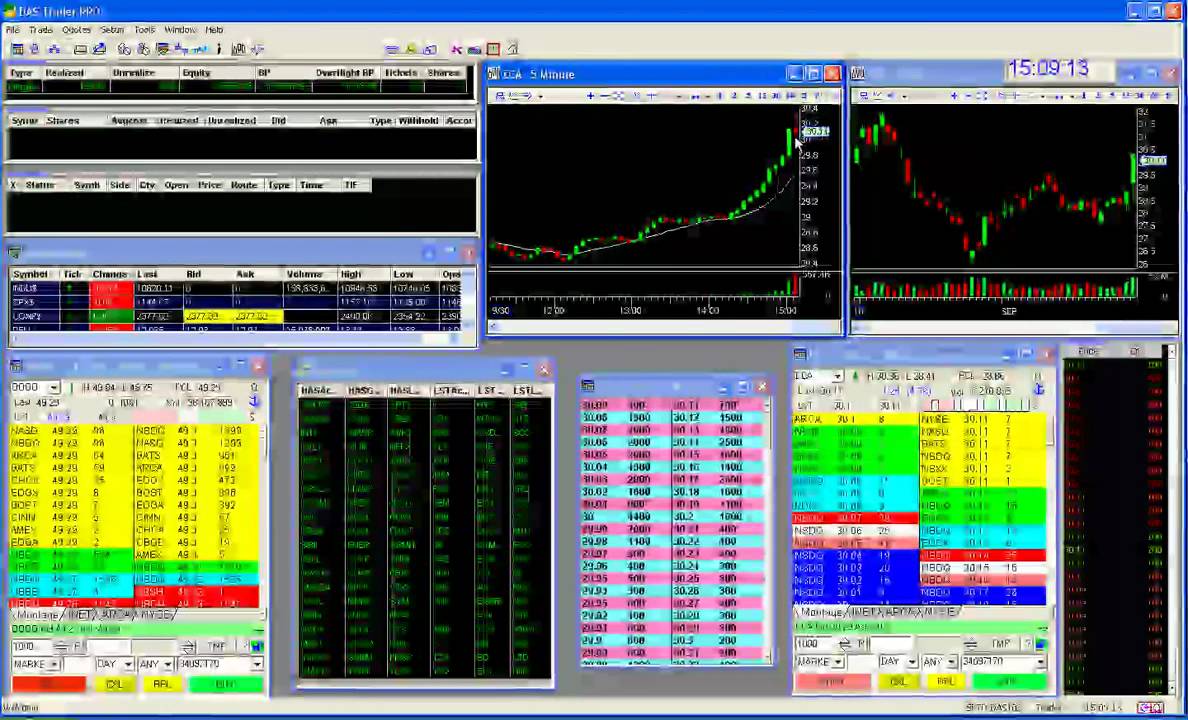
Task: Open the Quotes menu
Action: coord(76,30)
